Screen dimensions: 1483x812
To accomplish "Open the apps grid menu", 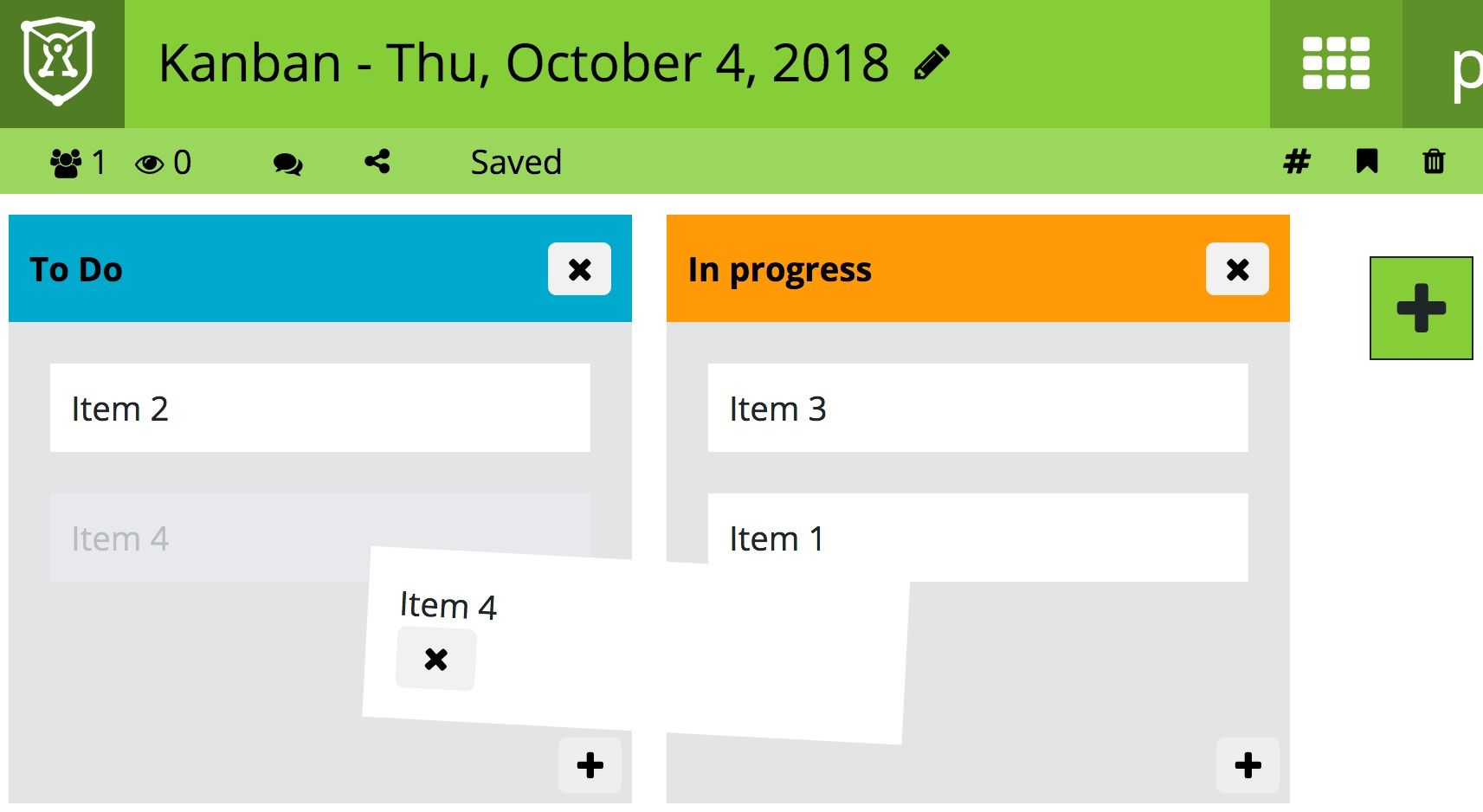I will (1336, 63).
